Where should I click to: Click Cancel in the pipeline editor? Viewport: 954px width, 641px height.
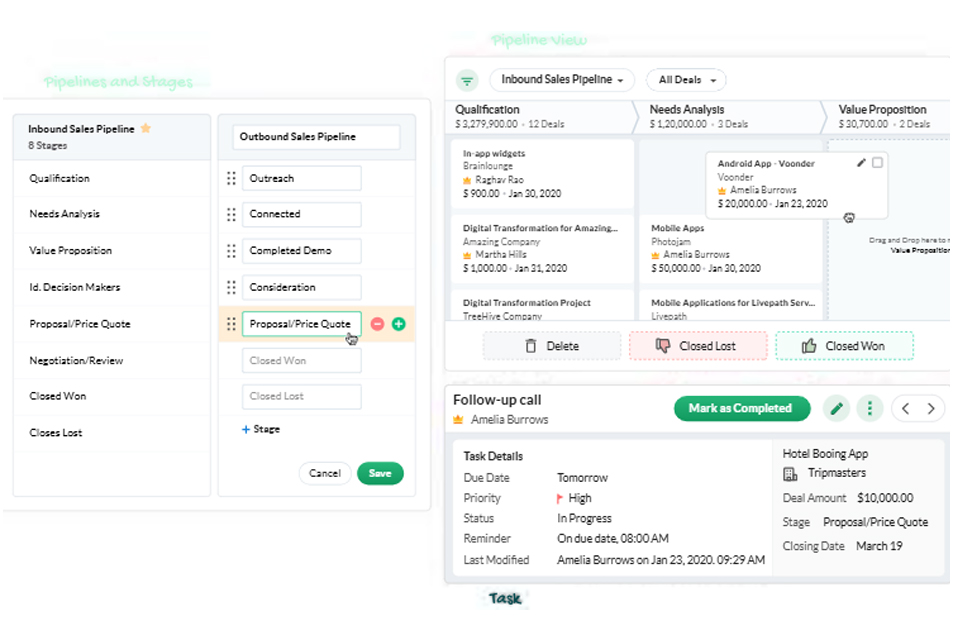tap(325, 473)
